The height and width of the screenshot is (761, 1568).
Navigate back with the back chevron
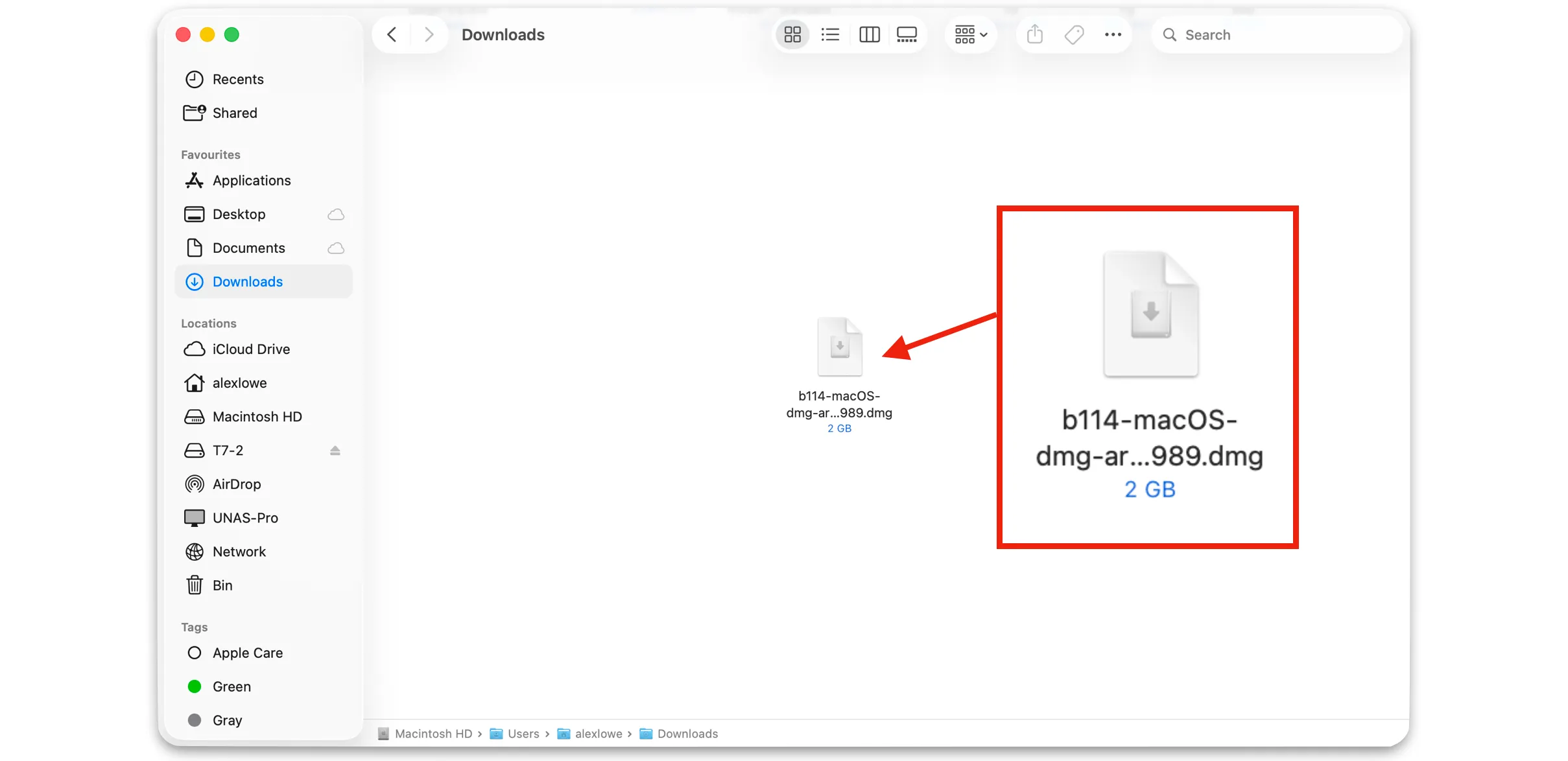coord(392,34)
